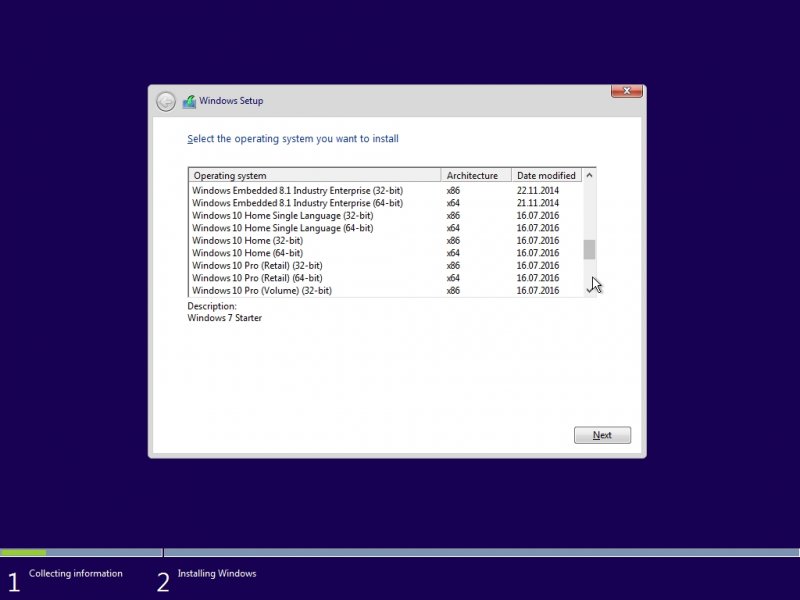Click x64 cell for Windows 10 Home (64-bit)
This screenshot has height=600, width=800.
point(453,253)
